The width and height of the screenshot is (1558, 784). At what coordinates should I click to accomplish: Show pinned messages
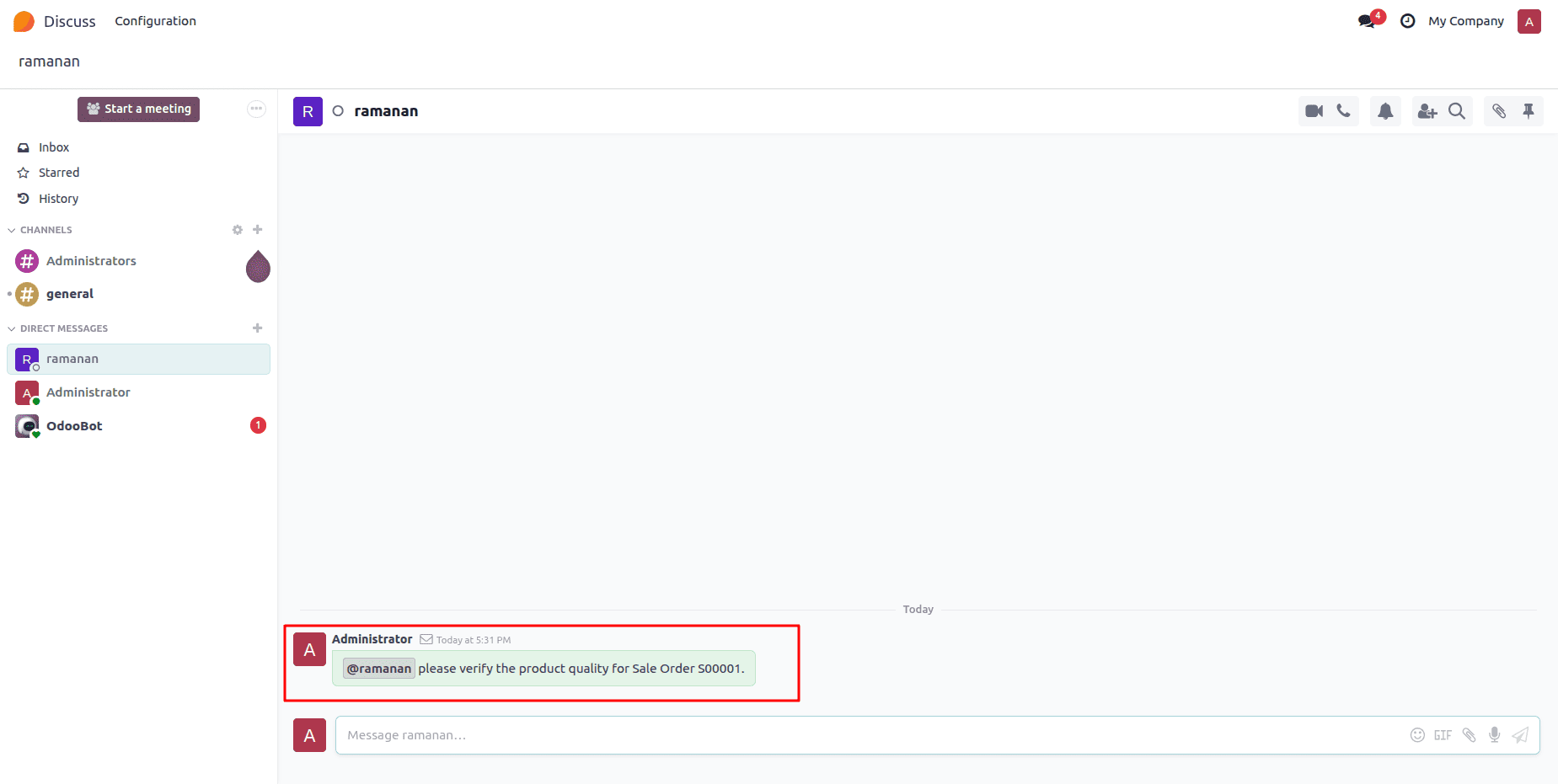1529,110
